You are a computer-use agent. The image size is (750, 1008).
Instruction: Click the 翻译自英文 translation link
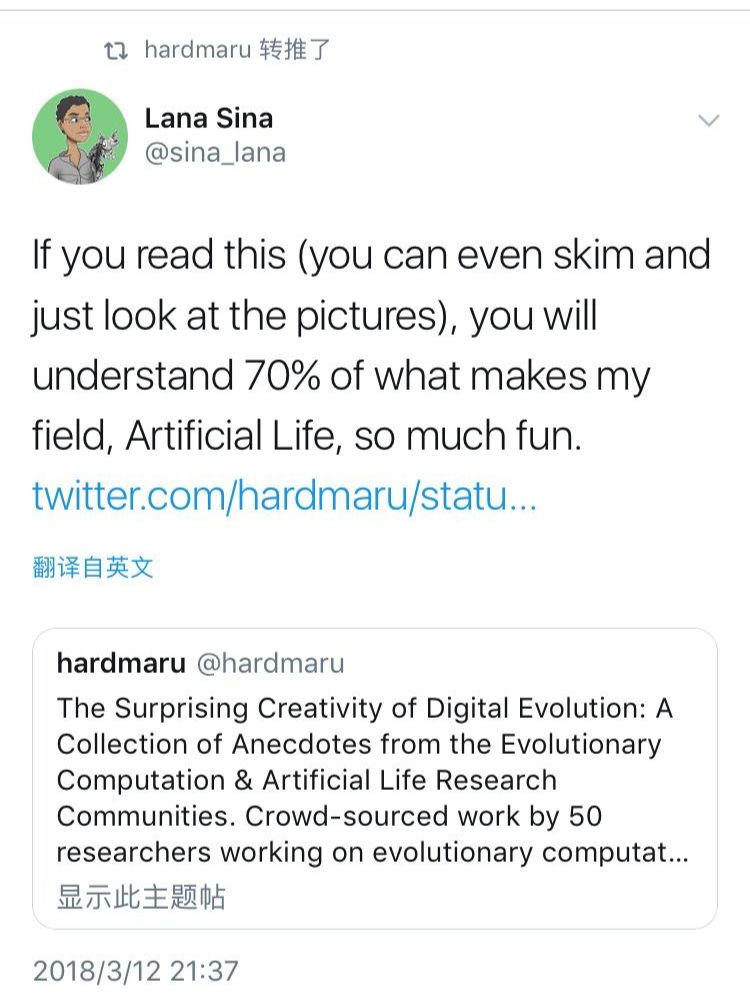[93, 568]
